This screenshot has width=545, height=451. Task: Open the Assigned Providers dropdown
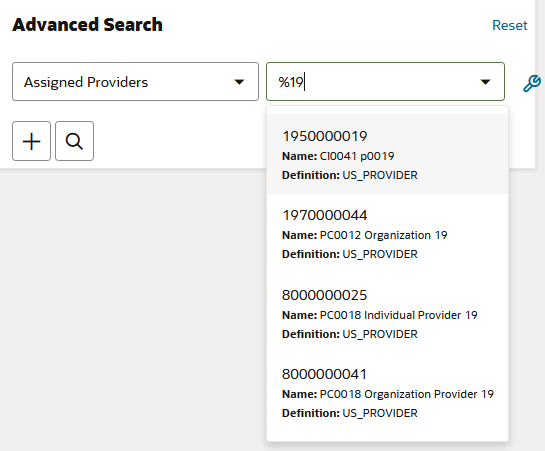click(x=135, y=82)
